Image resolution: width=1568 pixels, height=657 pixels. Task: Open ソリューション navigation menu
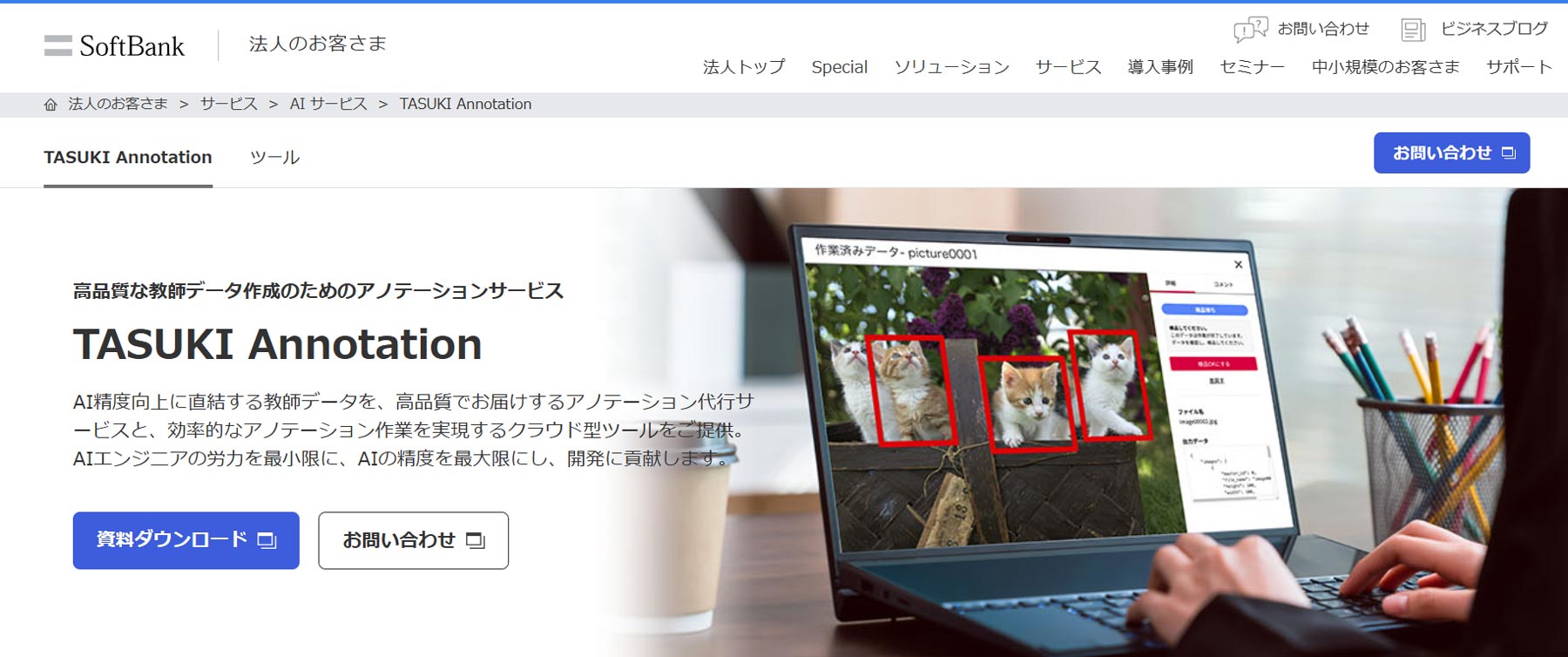pos(951,67)
